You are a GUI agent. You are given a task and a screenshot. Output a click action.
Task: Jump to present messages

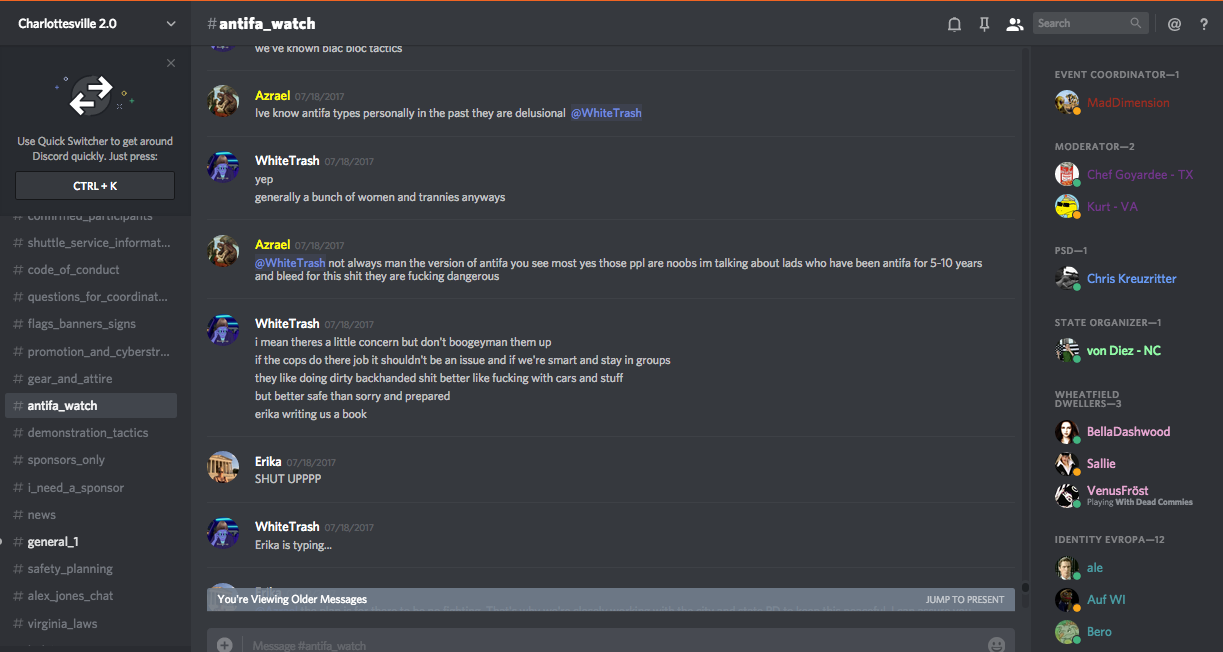tap(964, 600)
